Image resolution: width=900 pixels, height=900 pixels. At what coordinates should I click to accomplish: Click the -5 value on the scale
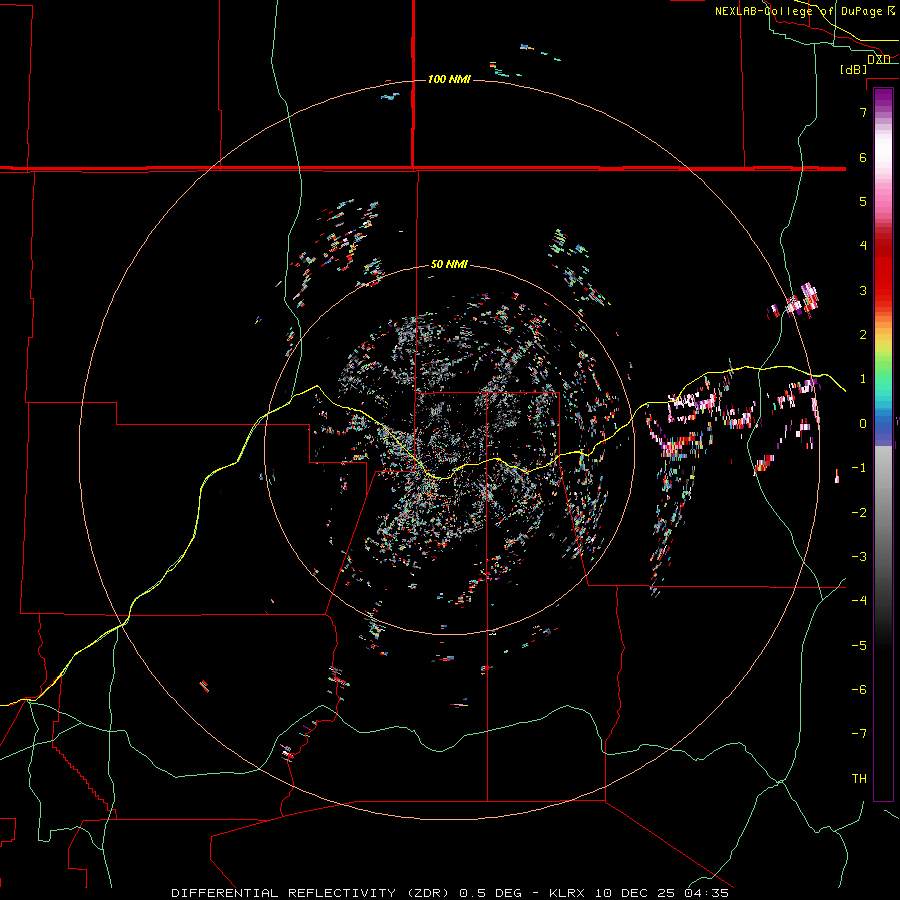859,645
